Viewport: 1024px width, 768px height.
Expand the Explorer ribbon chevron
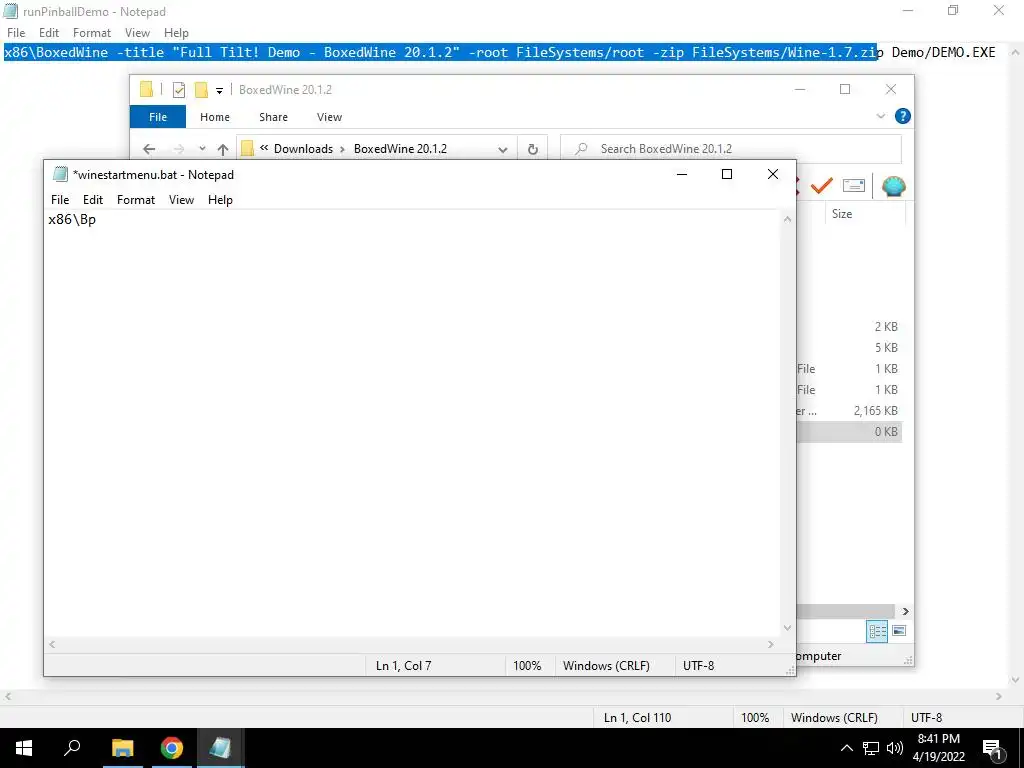click(x=880, y=116)
